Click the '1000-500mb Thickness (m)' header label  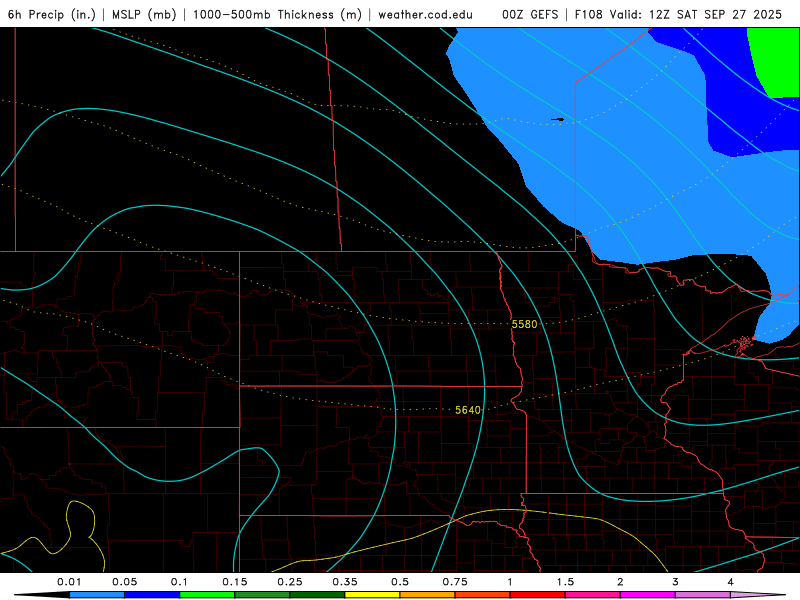point(277,14)
